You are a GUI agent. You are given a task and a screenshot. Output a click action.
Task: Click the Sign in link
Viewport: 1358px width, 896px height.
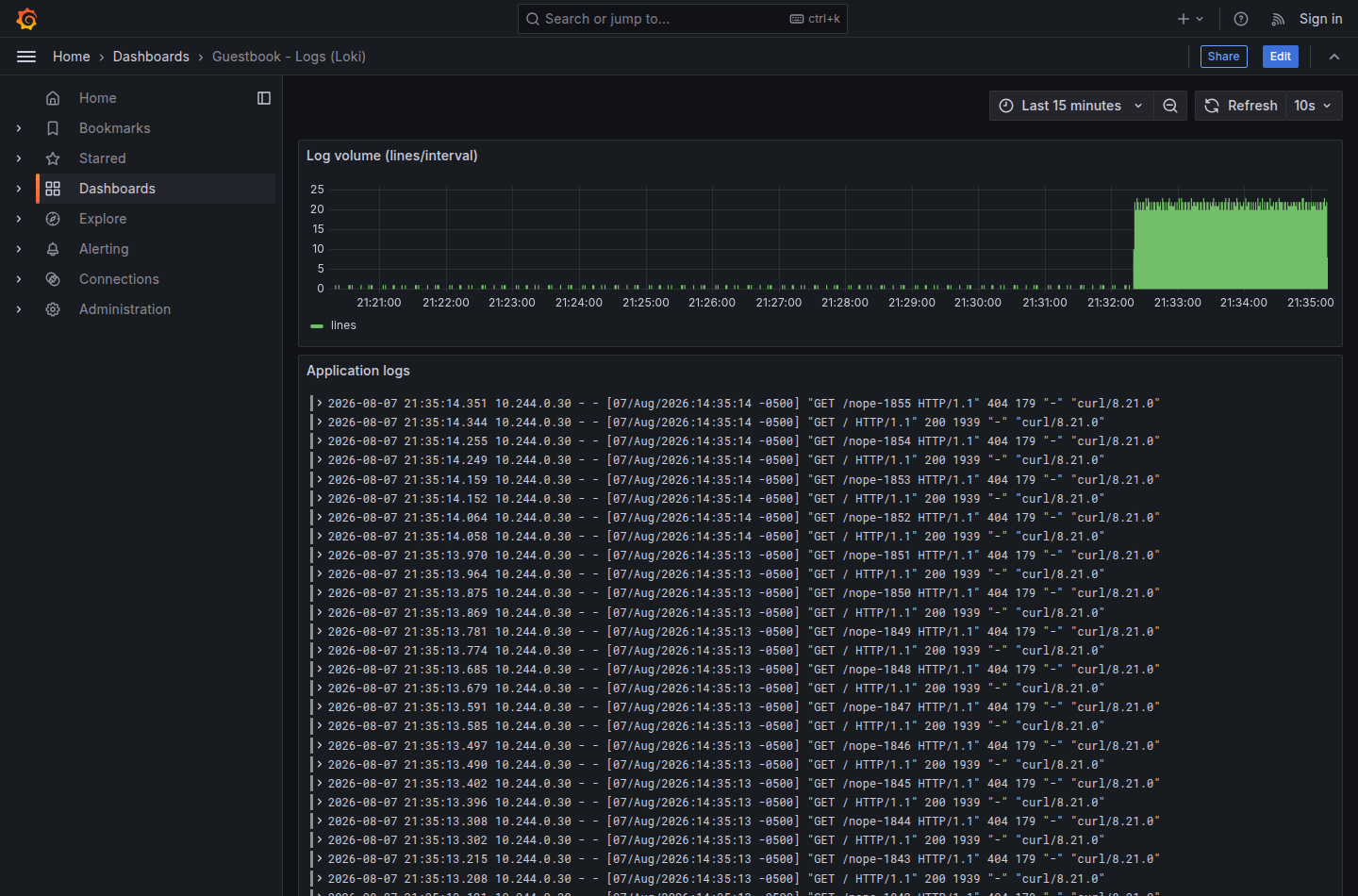1320,19
